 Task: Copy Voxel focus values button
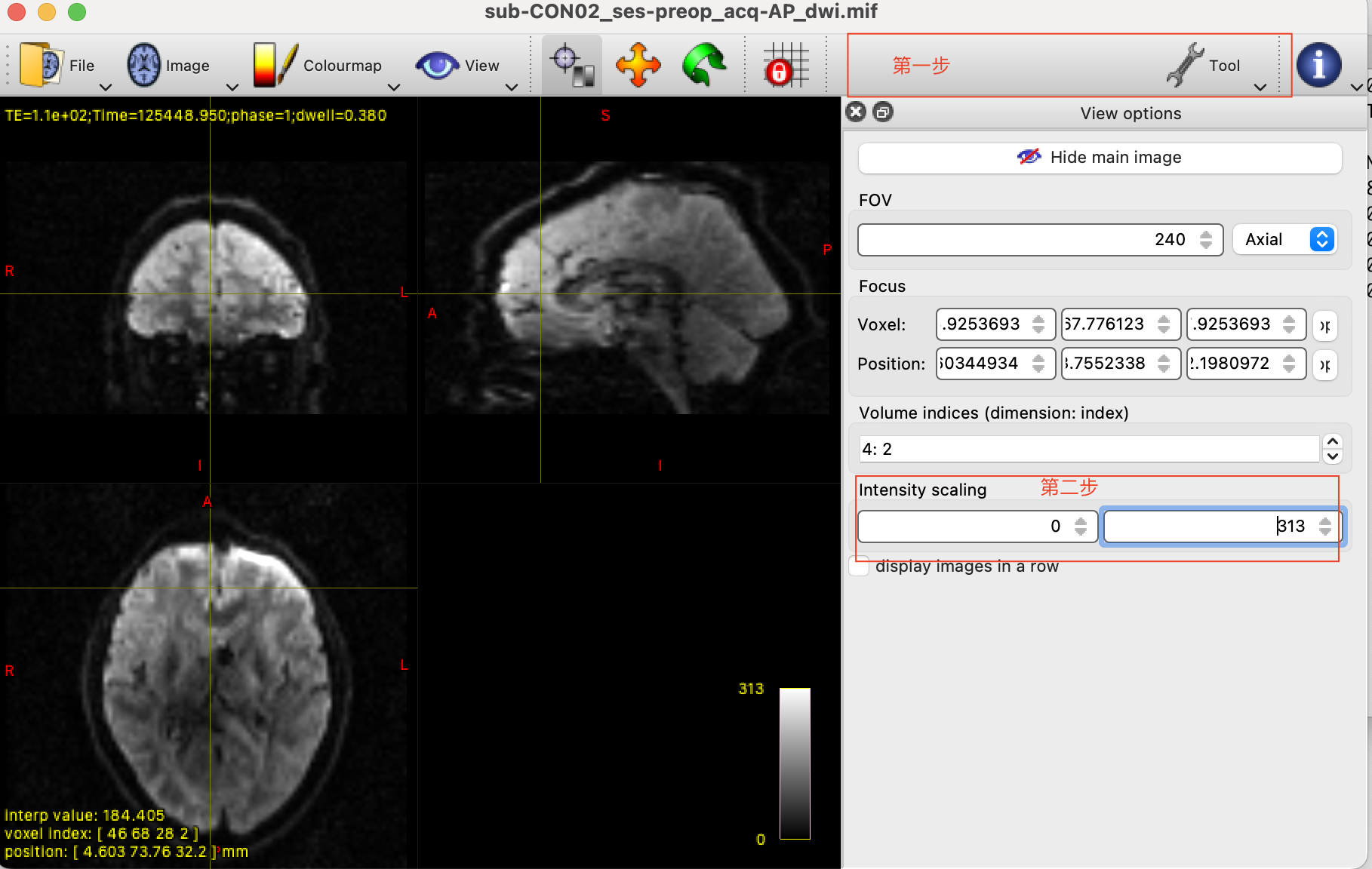tap(1325, 325)
